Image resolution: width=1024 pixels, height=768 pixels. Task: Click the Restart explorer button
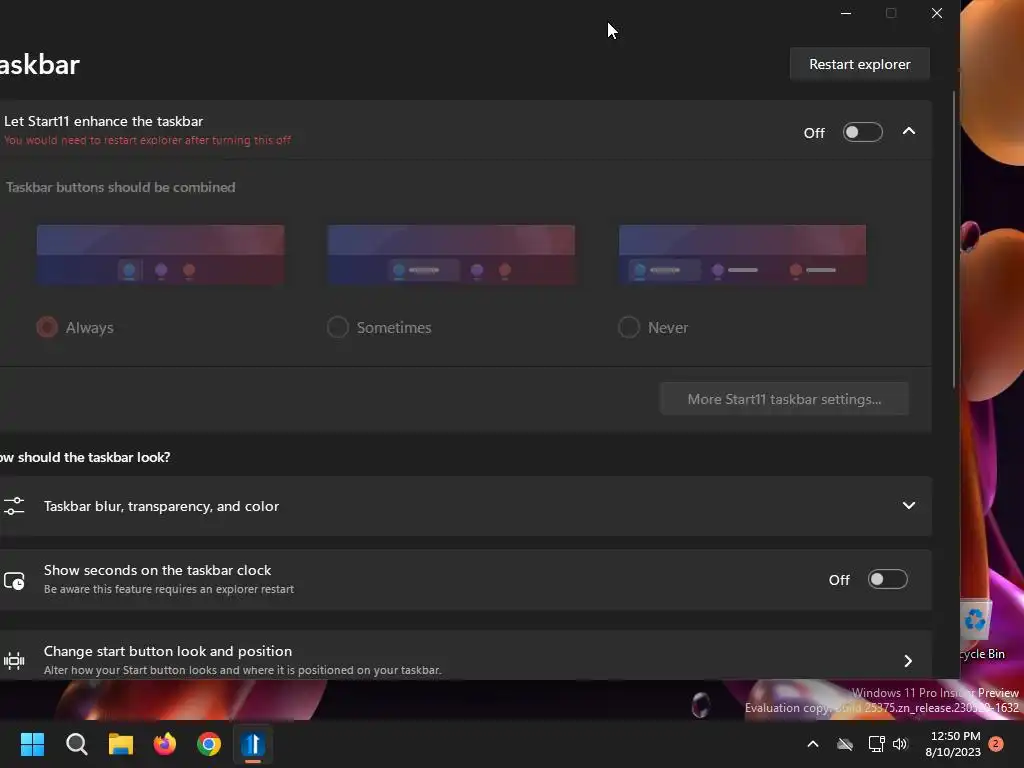pyautogui.click(x=859, y=64)
